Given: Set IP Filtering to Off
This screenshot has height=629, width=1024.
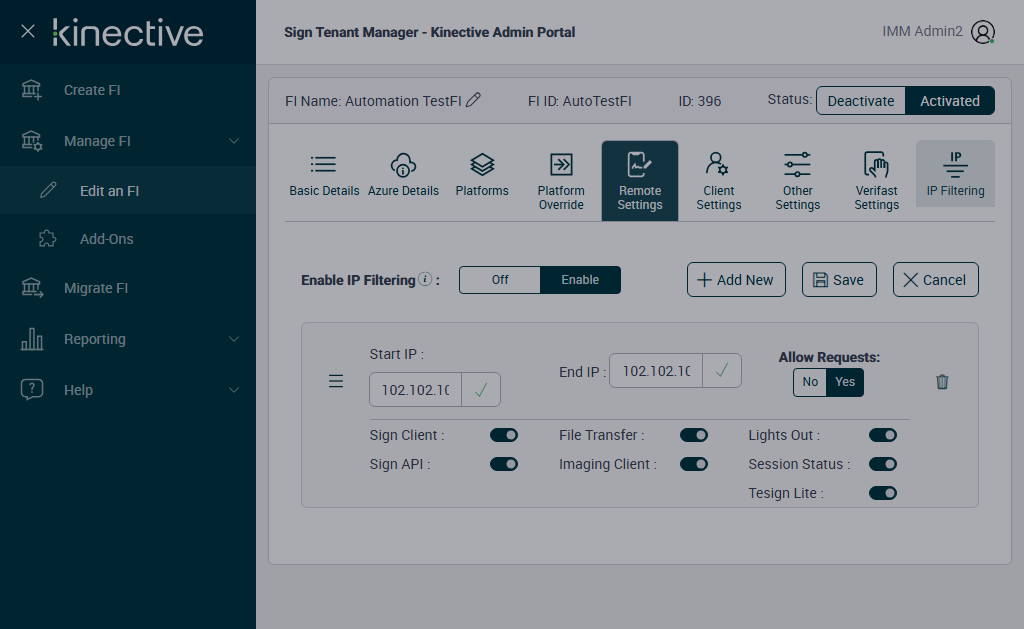Looking at the screenshot, I should (x=500, y=280).
